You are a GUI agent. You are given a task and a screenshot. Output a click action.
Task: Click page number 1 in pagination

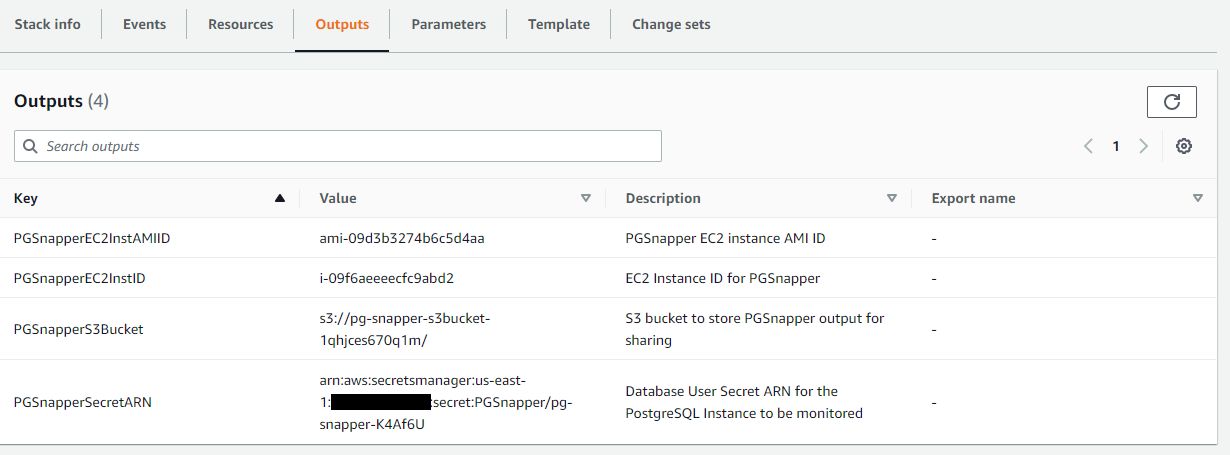point(1116,146)
